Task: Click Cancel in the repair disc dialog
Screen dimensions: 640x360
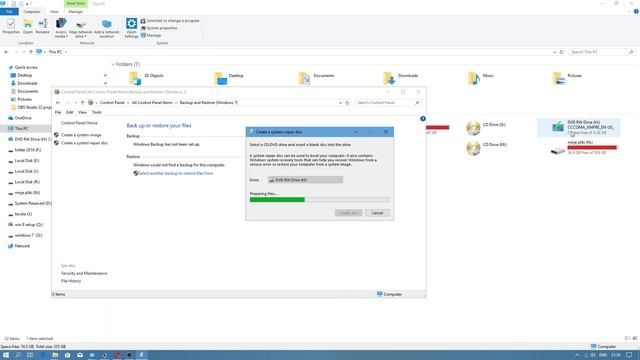Action: 377,213
